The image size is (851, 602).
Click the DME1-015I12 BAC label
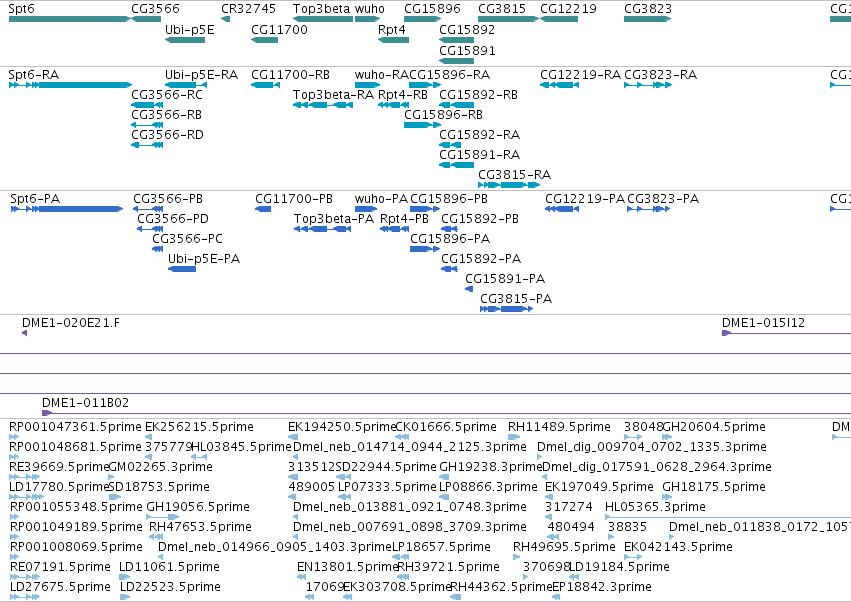coord(764,323)
